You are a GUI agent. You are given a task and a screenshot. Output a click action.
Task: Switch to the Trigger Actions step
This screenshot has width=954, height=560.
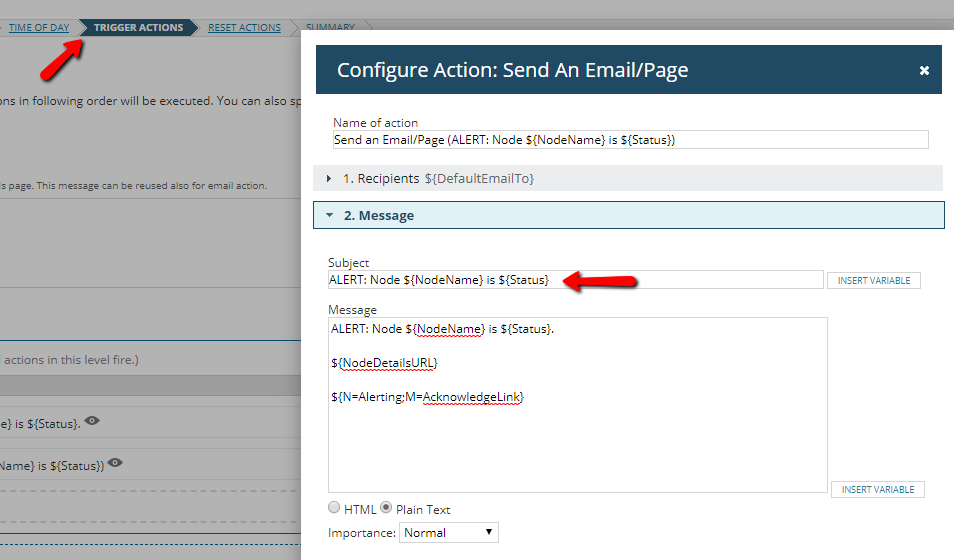(x=138, y=27)
